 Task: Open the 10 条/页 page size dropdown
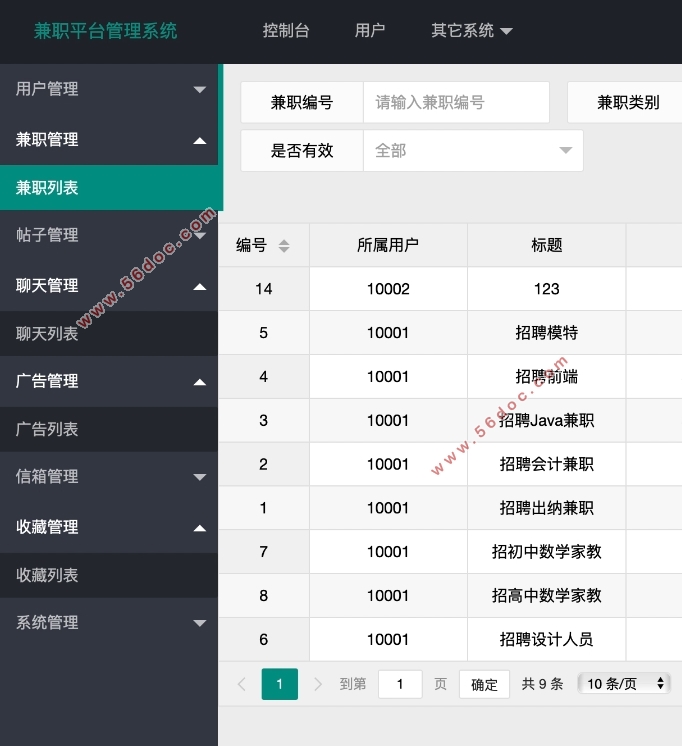[x=624, y=684]
